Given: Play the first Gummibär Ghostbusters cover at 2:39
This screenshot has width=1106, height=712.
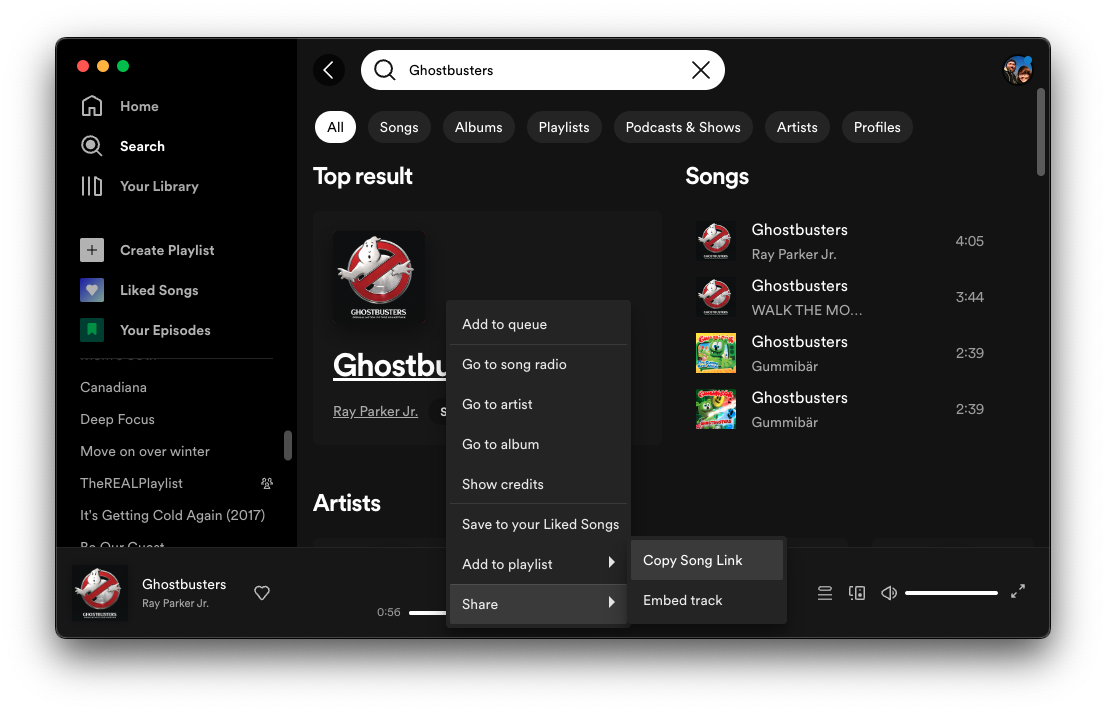Looking at the screenshot, I should point(846,353).
